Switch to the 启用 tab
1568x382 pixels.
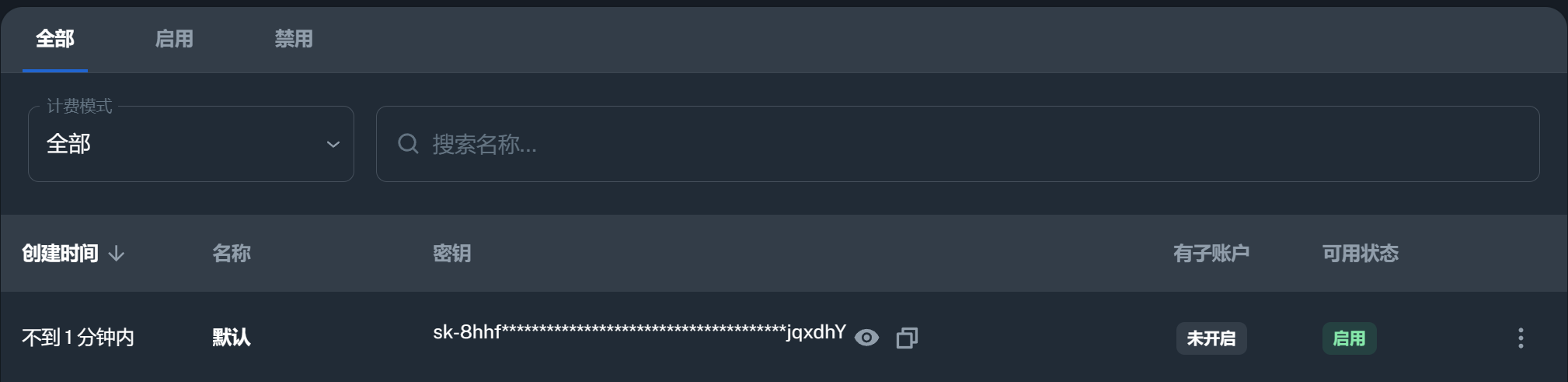(174, 39)
